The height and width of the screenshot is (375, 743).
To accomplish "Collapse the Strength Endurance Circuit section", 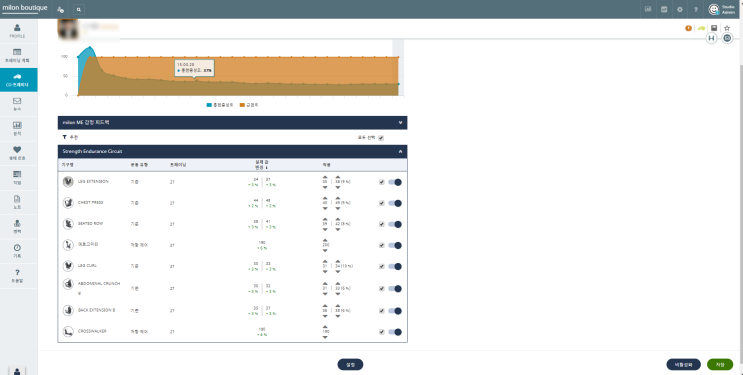I will click(x=400, y=151).
